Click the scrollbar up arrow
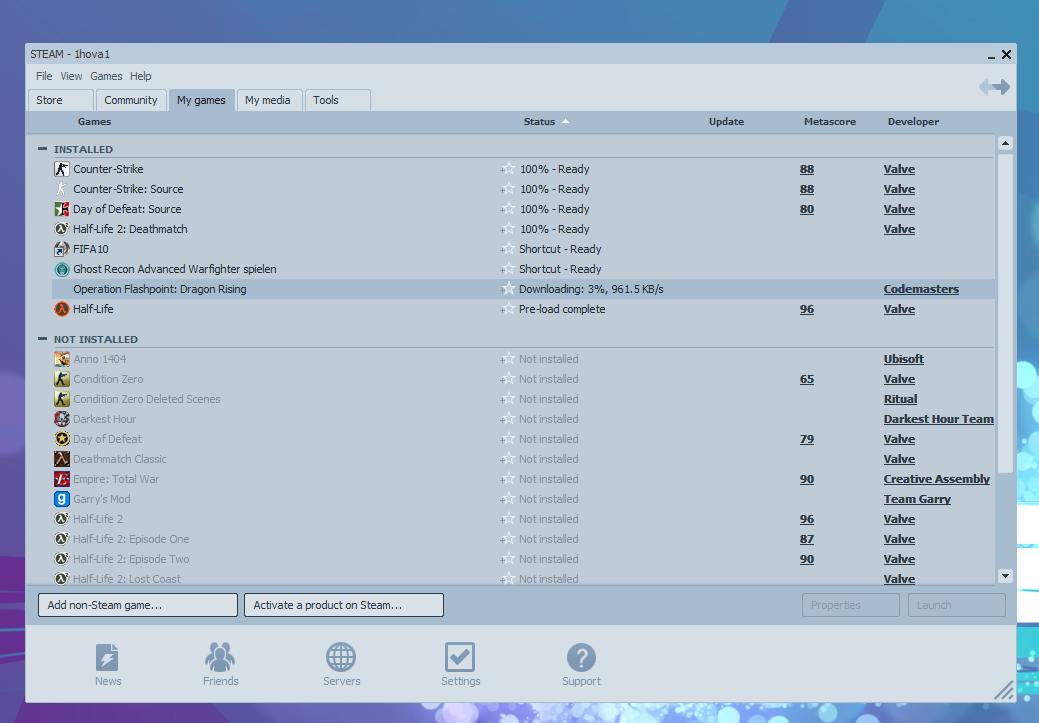The height and width of the screenshot is (723, 1039). pos(1005,143)
